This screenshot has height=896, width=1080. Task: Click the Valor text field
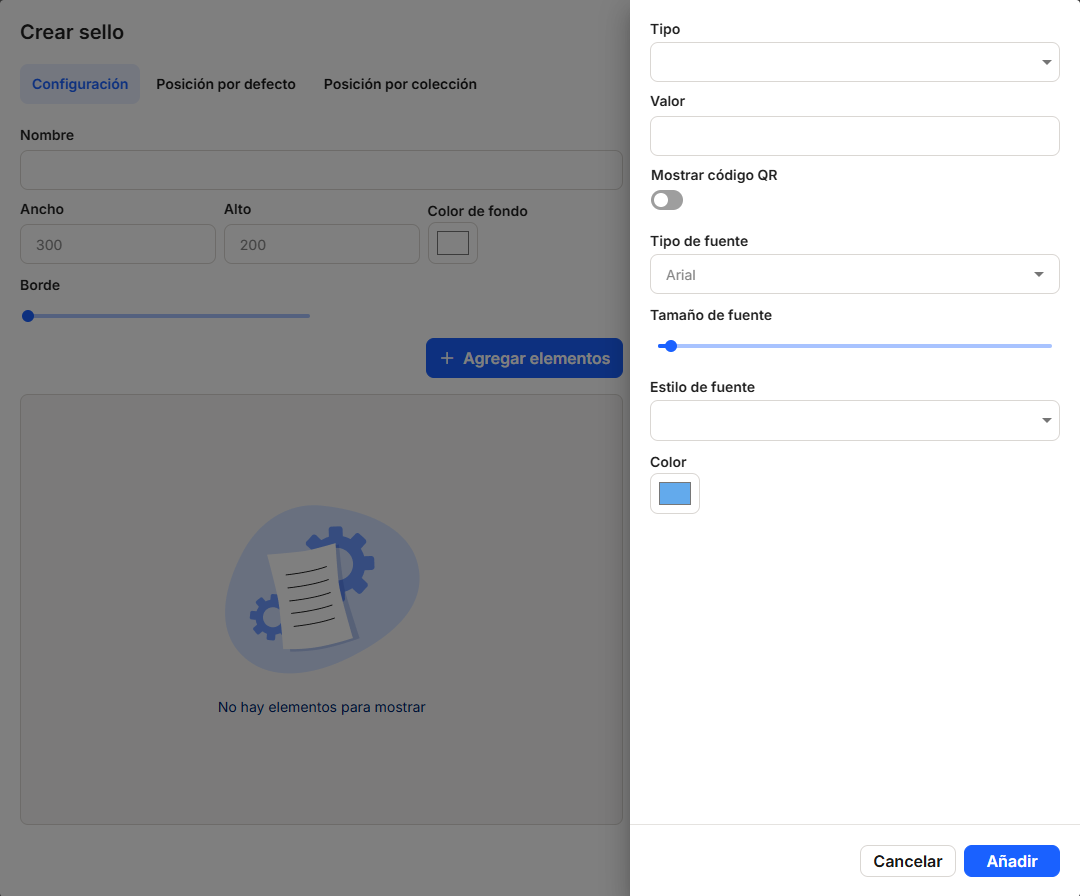click(854, 136)
